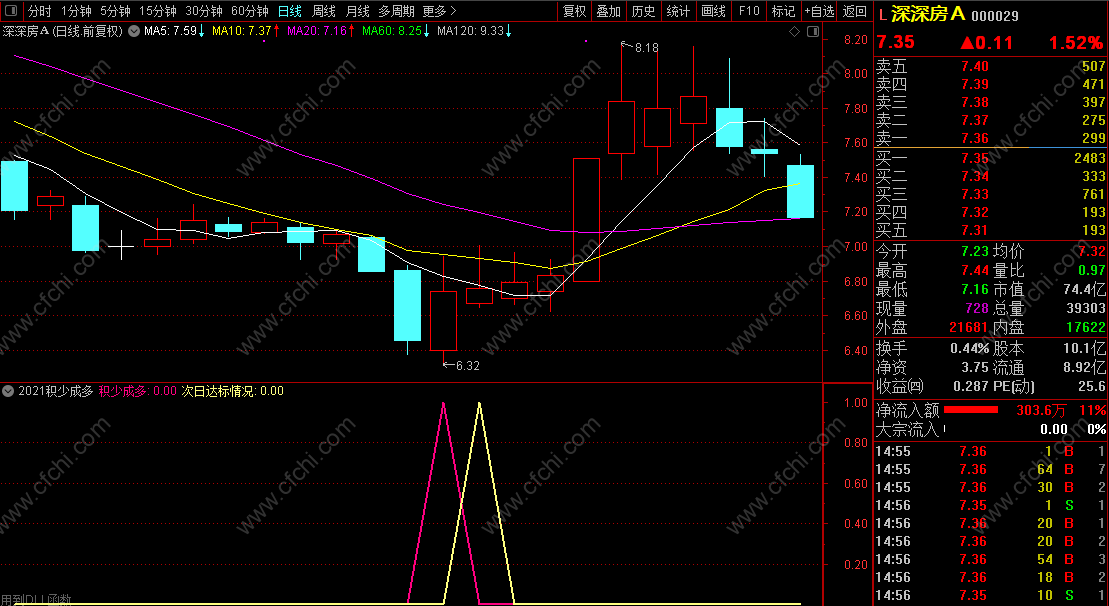
Task: Click the L marker beside stock name
Action: (x=881, y=16)
